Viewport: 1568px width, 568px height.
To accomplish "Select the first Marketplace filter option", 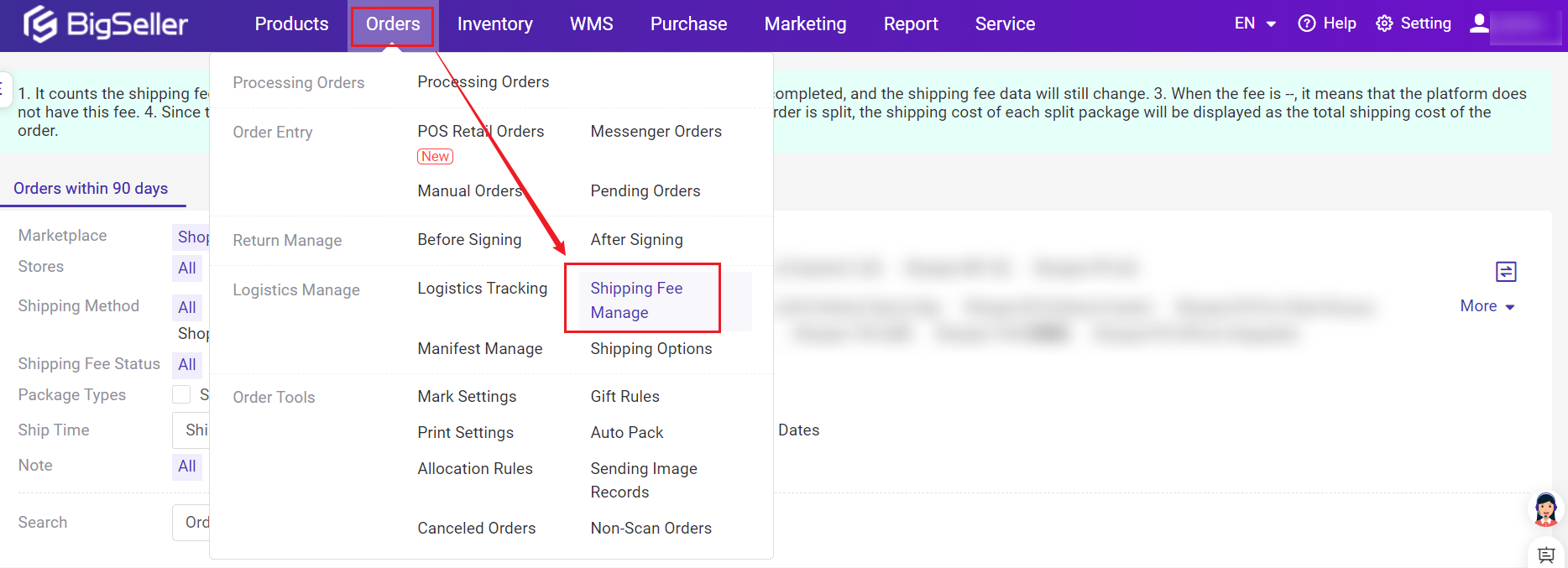I will [191, 237].
